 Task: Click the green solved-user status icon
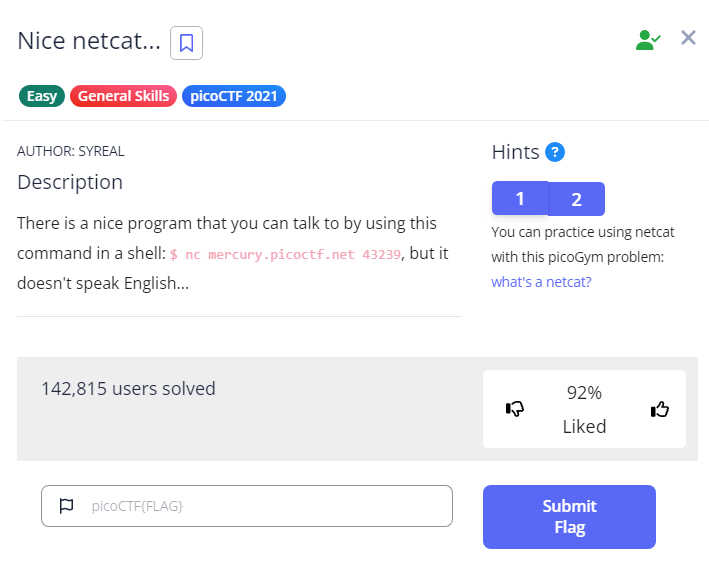tap(648, 39)
